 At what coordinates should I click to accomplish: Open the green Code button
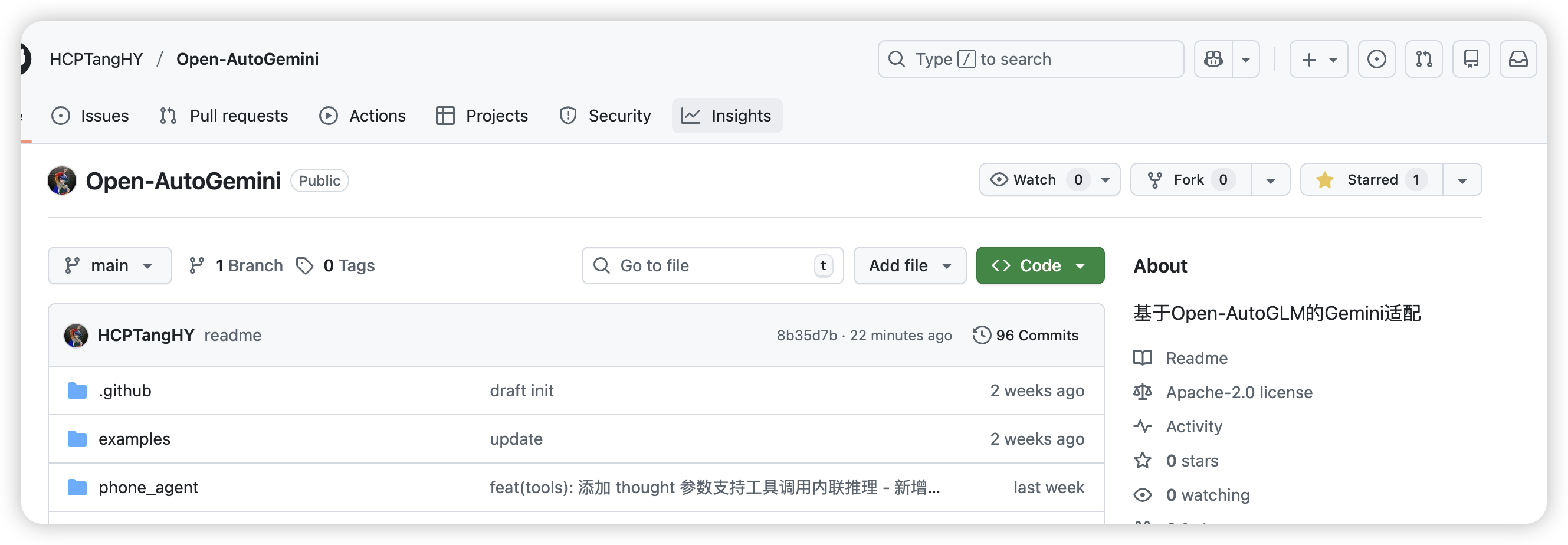pyautogui.click(x=1039, y=265)
